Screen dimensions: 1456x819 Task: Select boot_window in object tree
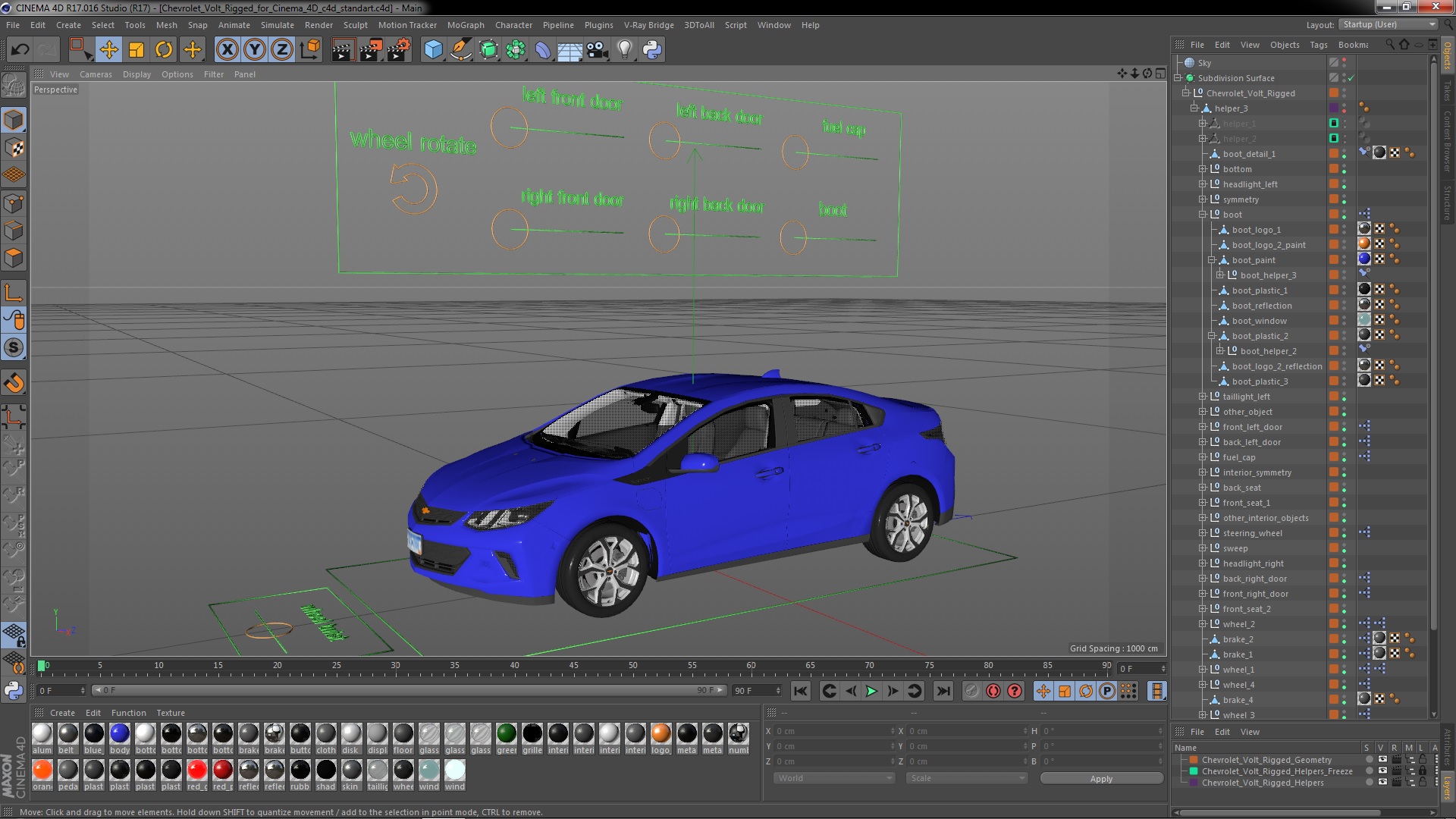1259,321
